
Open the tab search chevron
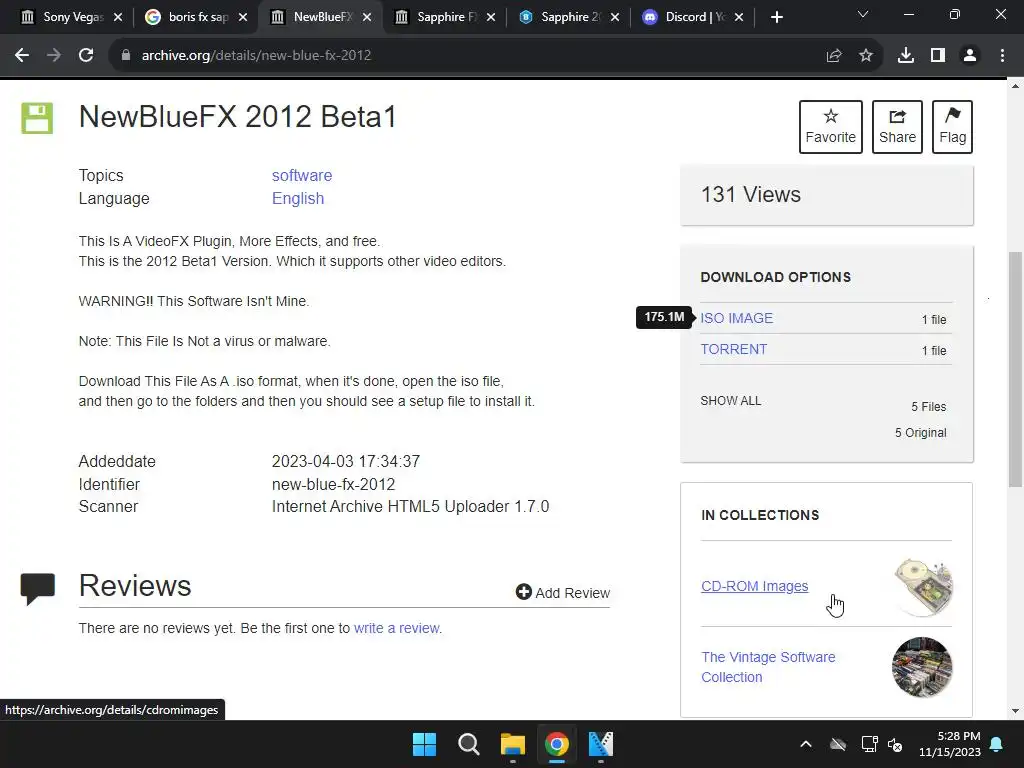pyautogui.click(x=863, y=14)
